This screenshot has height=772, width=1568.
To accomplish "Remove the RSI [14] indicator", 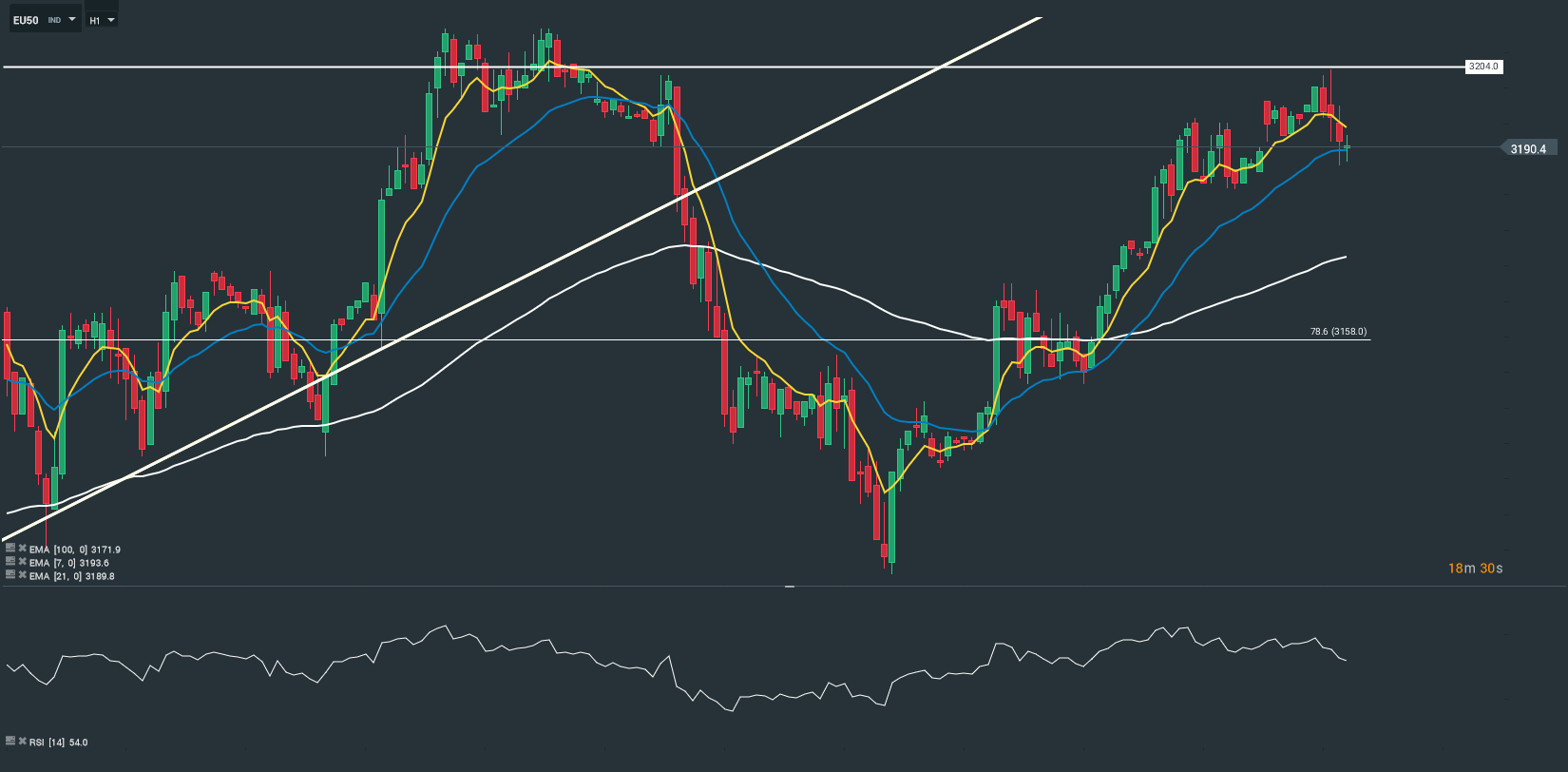I will 22,741.
